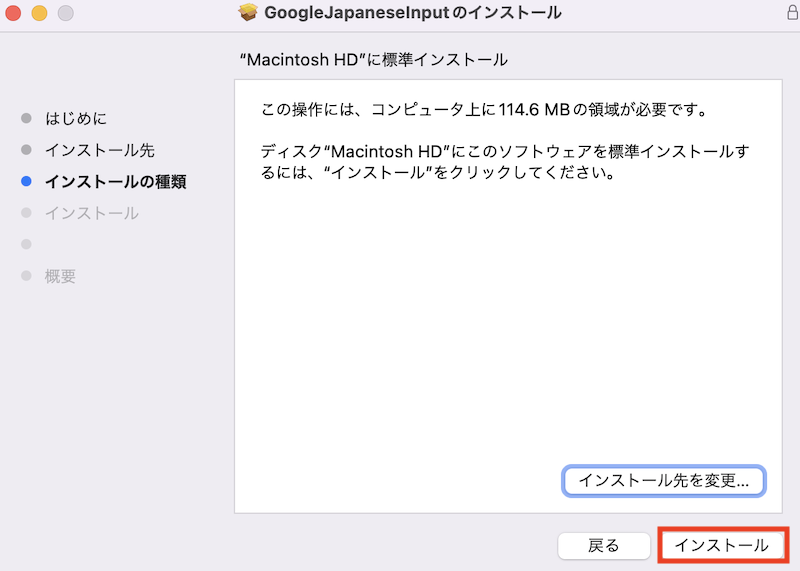The width and height of the screenshot is (800, 571).
Task: Go back with the 戻る button
Action: click(x=604, y=545)
